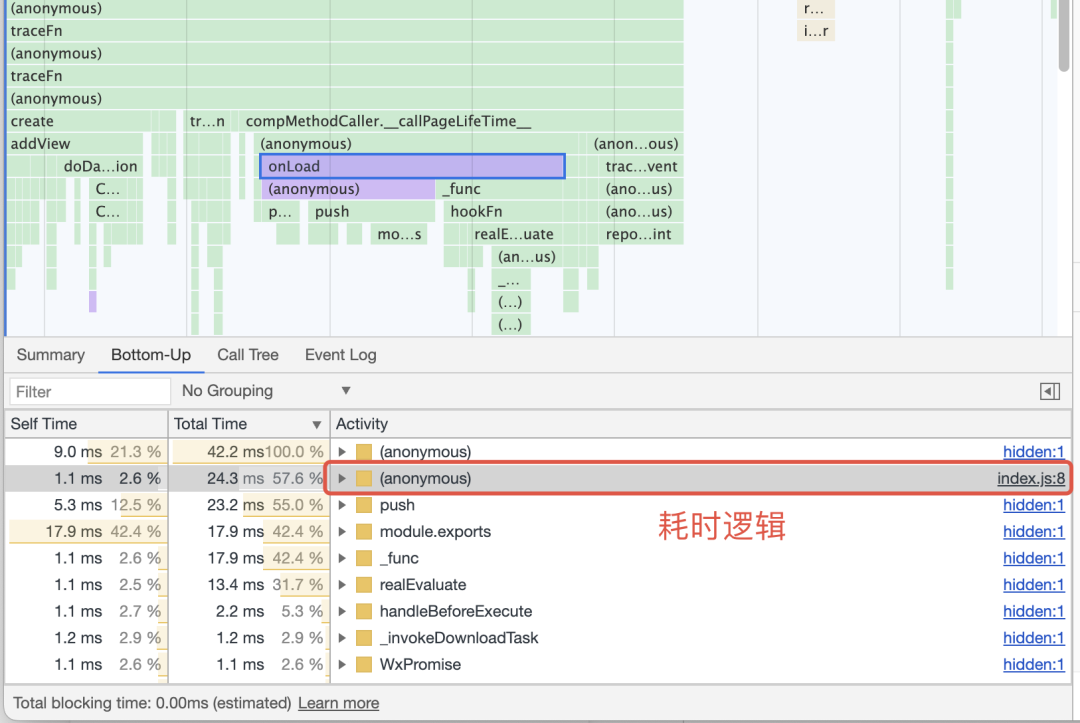Select the addView block in flame chart
Image resolution: width=1080 pixels, height=723 pixels.
click(74, 144)
